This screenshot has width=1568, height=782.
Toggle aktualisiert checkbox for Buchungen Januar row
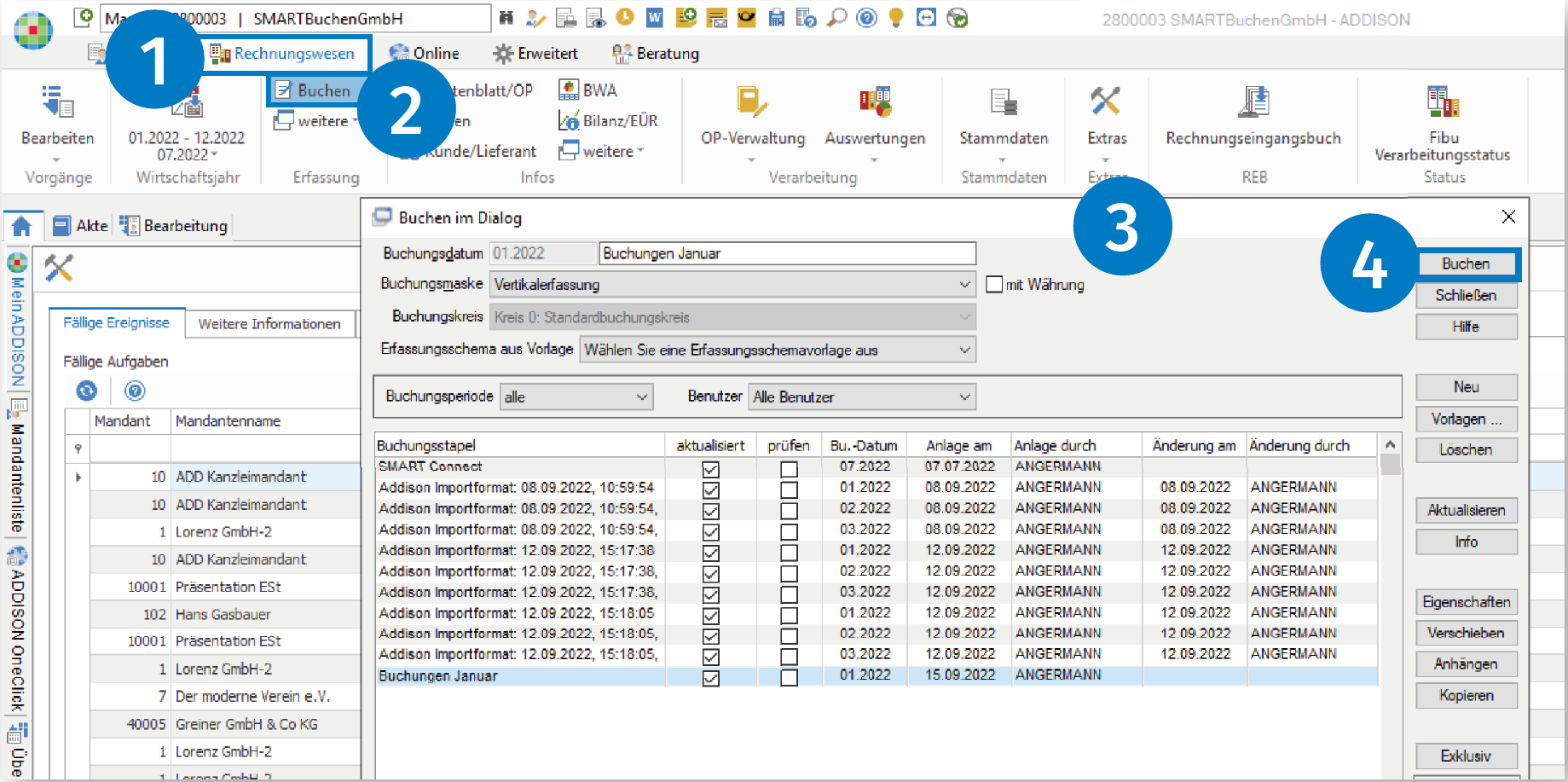click(710, 677)
